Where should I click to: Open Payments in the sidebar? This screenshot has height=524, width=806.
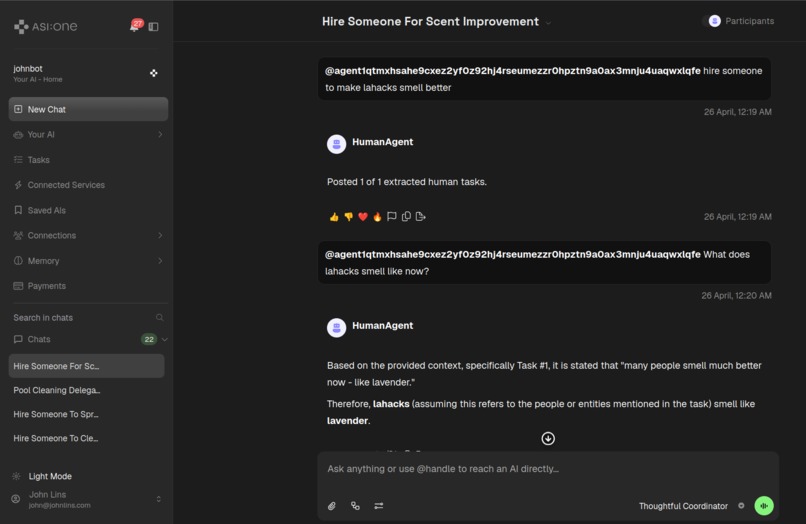click(x=88, y=286)
